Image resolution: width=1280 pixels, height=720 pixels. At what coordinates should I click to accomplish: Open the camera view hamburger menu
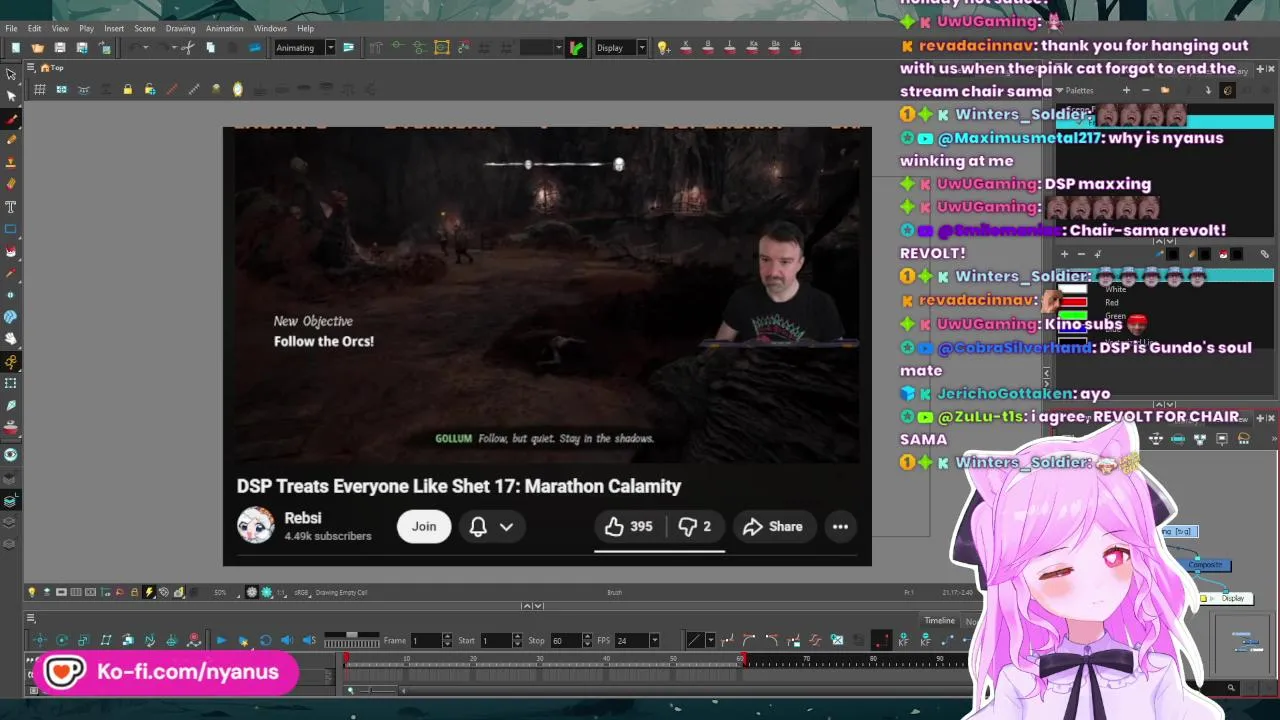tap(30, 67)
